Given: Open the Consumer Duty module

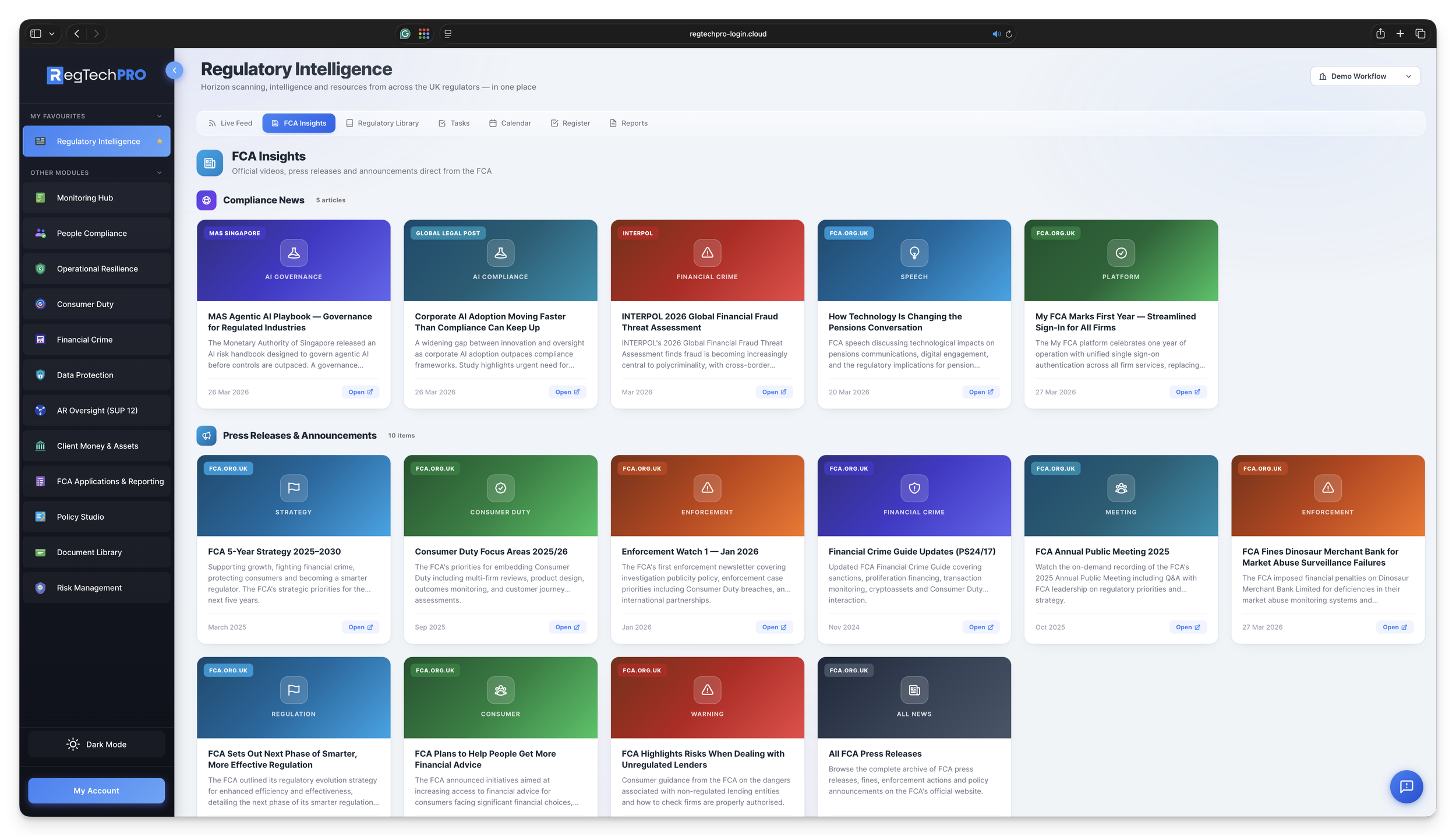Looking at the screenshot, I should click(x=96, y=304).
